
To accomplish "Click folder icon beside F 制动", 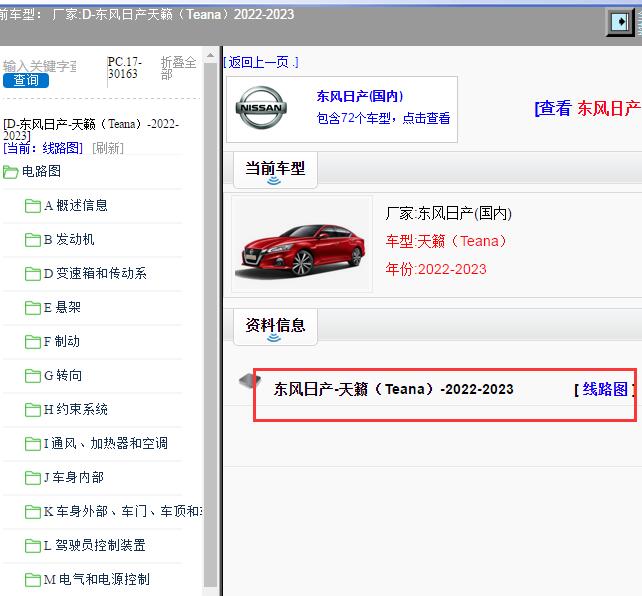I will click(x=33, y=342).
